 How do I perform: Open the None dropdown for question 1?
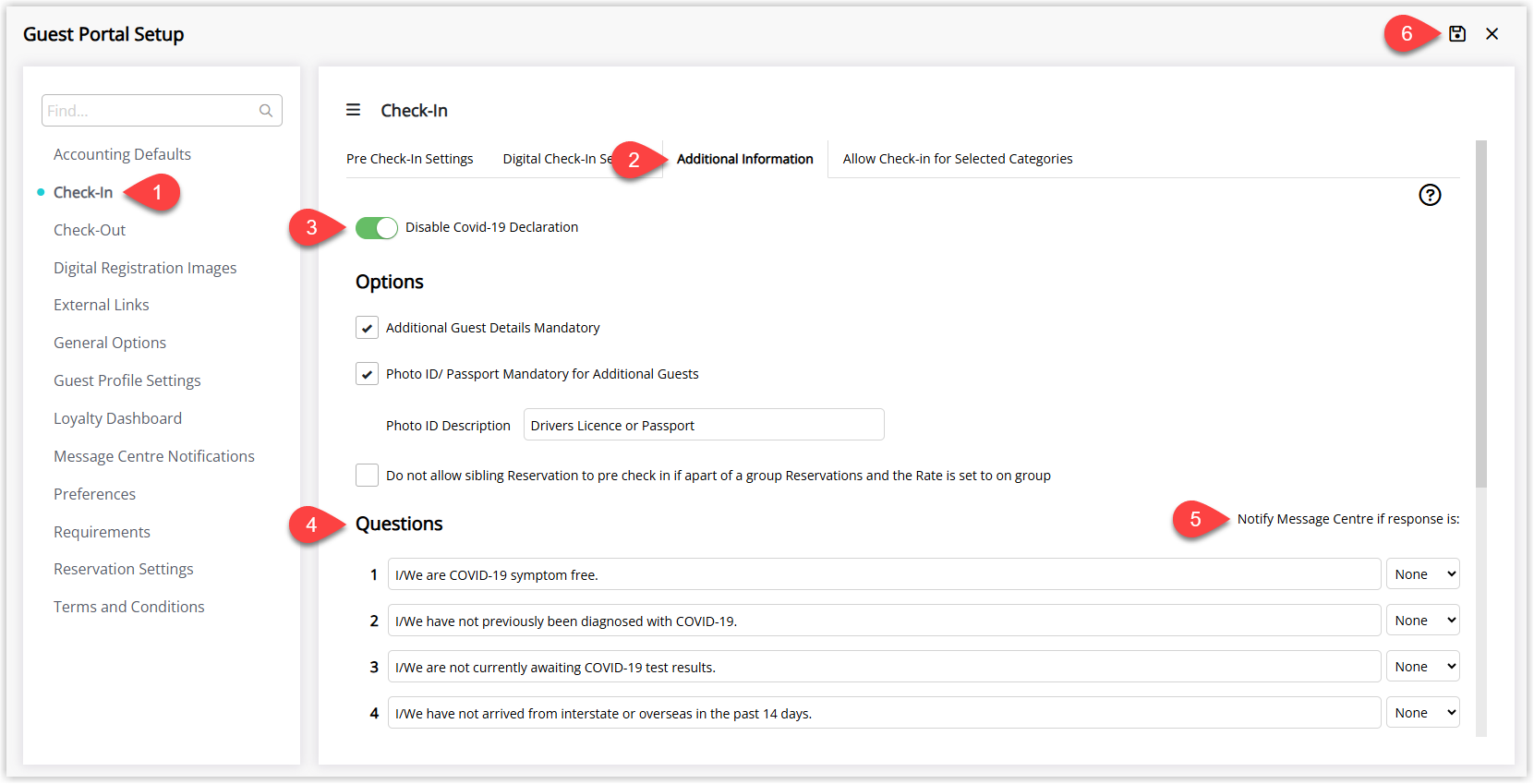[x=1422, y=574]
